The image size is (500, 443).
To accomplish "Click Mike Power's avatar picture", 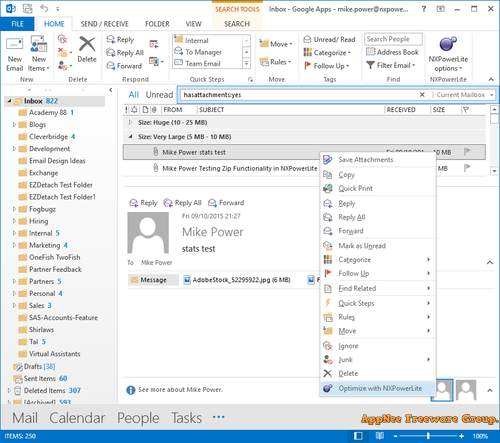I will click(148, 232).
